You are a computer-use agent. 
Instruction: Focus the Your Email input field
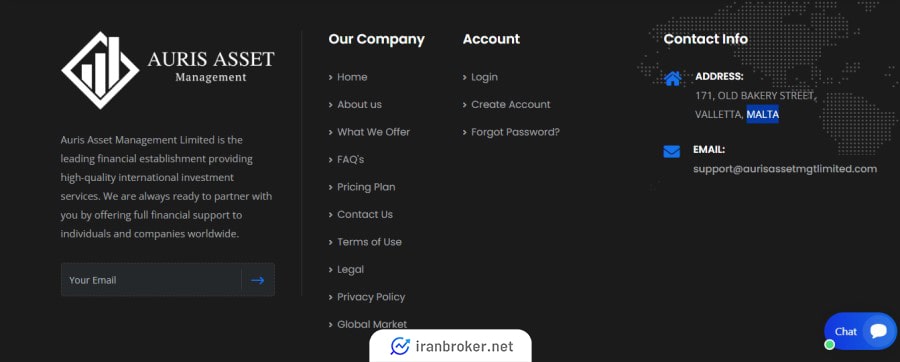point(151,280)
